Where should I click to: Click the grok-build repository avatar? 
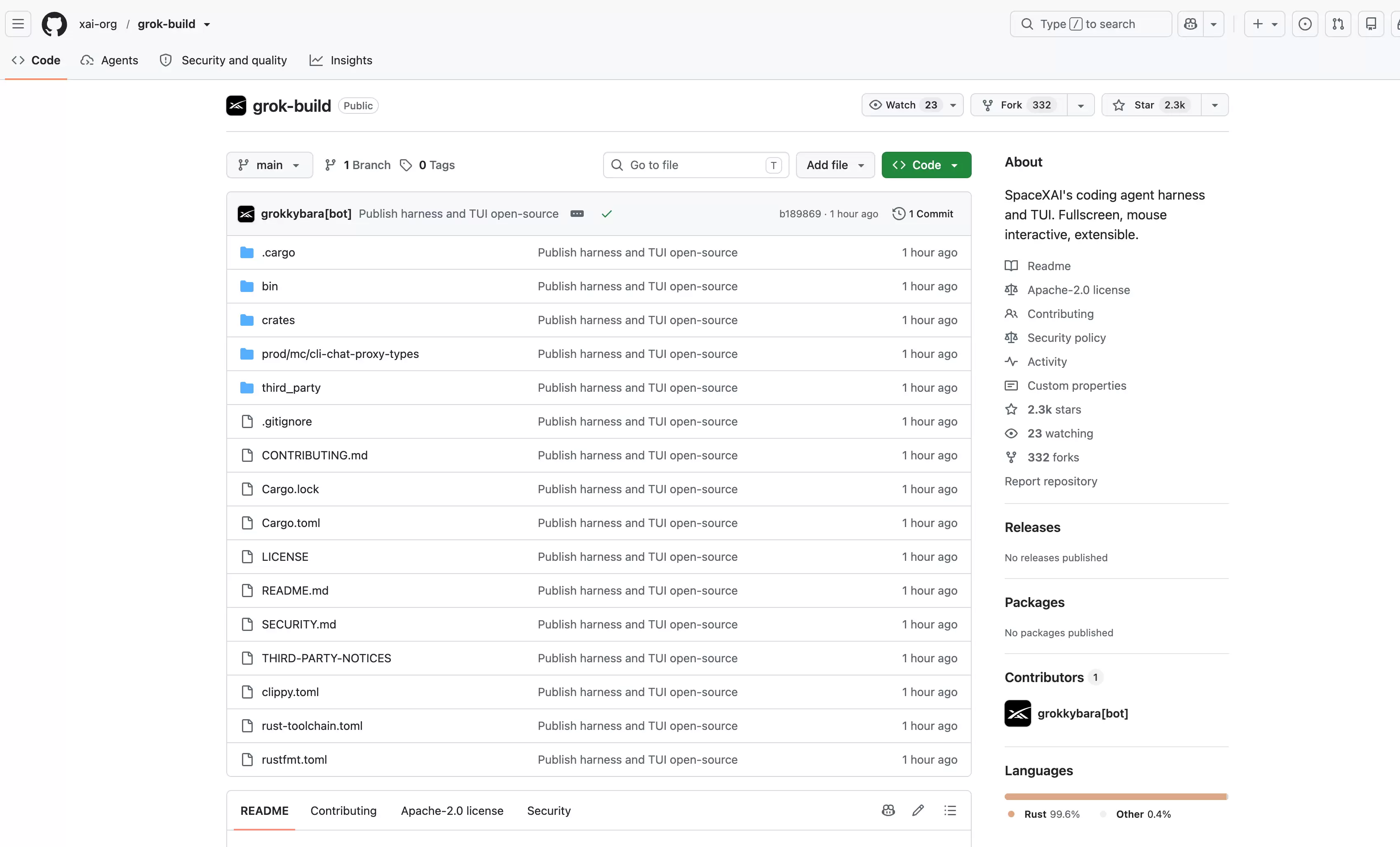point(236,105)
